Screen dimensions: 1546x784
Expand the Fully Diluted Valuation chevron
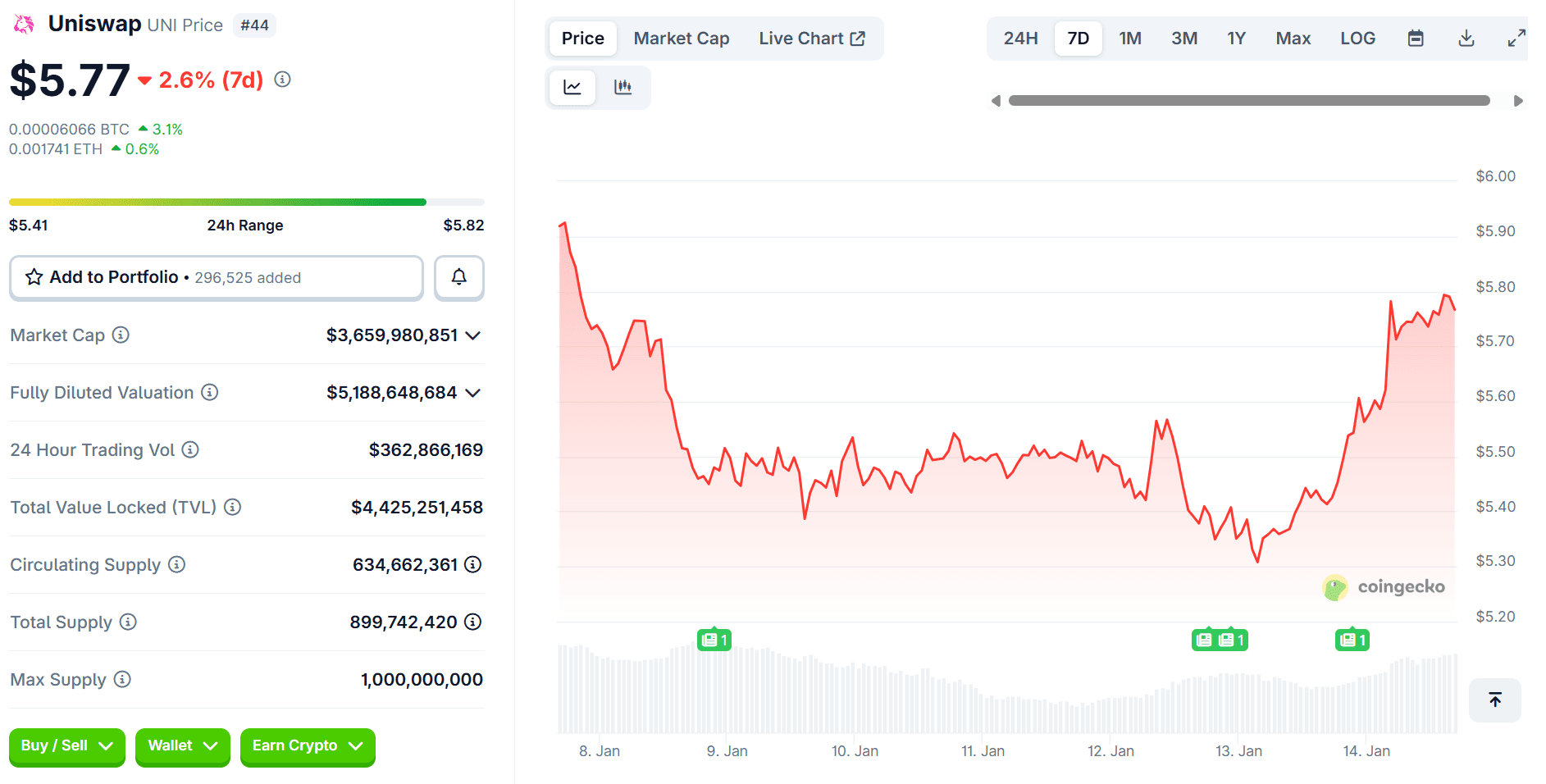[x=472, y=393]
